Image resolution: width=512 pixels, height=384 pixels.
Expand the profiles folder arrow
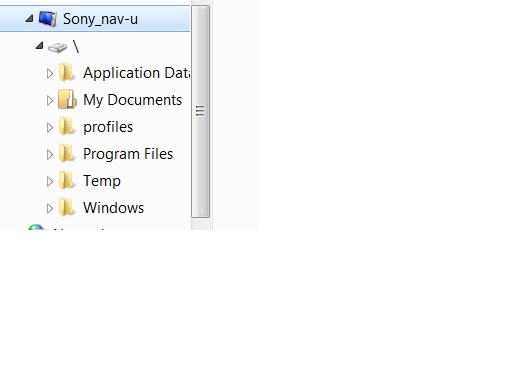[50, 127]
